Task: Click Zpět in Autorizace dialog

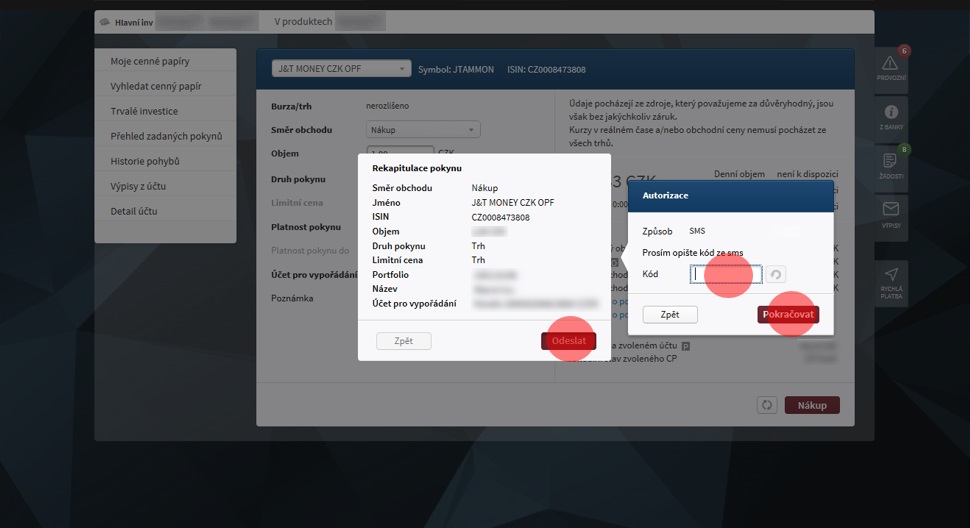Action: pos(670,314)
